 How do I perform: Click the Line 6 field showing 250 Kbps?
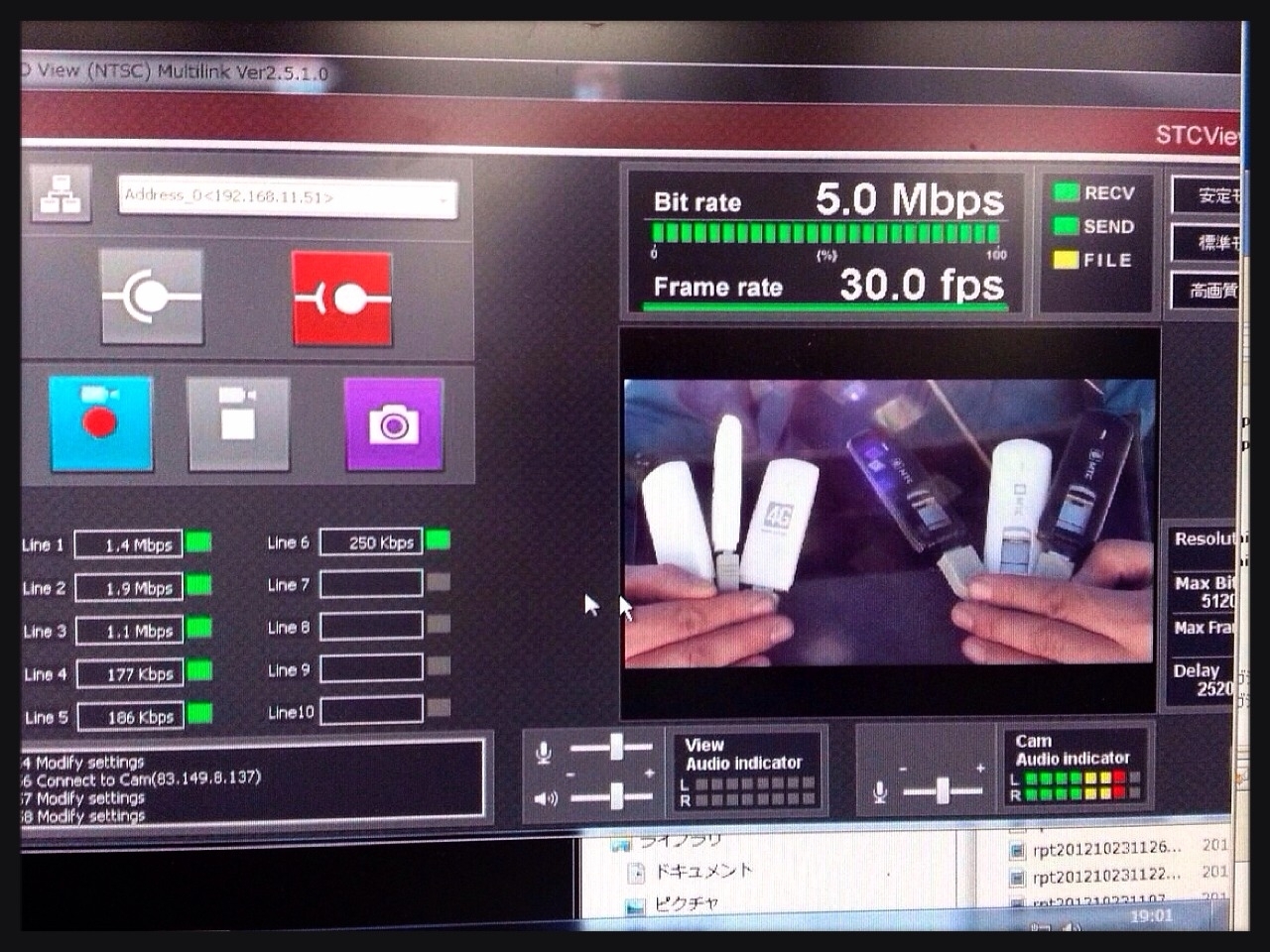[x=371, y=541]
